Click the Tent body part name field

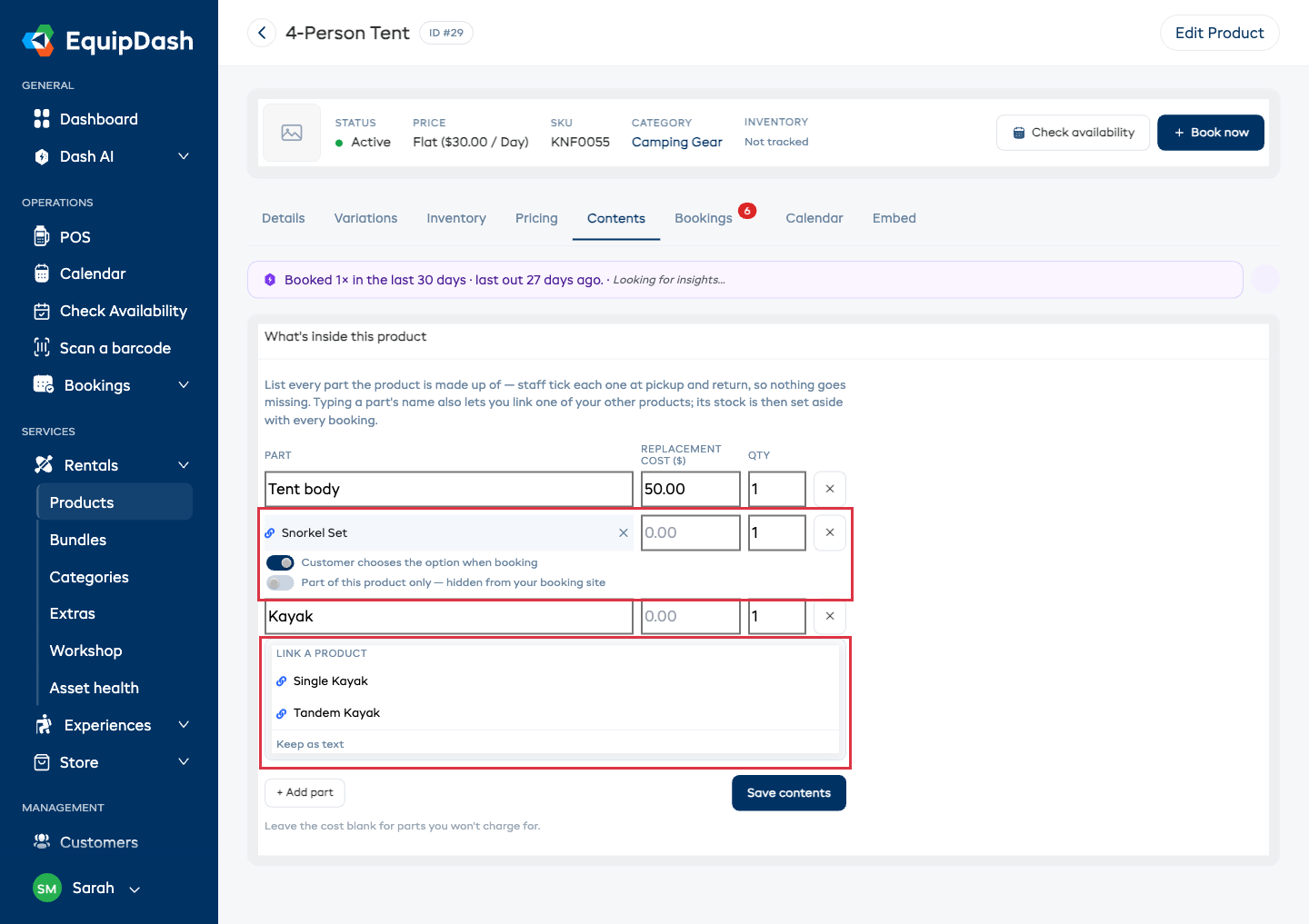click(449, 489)
